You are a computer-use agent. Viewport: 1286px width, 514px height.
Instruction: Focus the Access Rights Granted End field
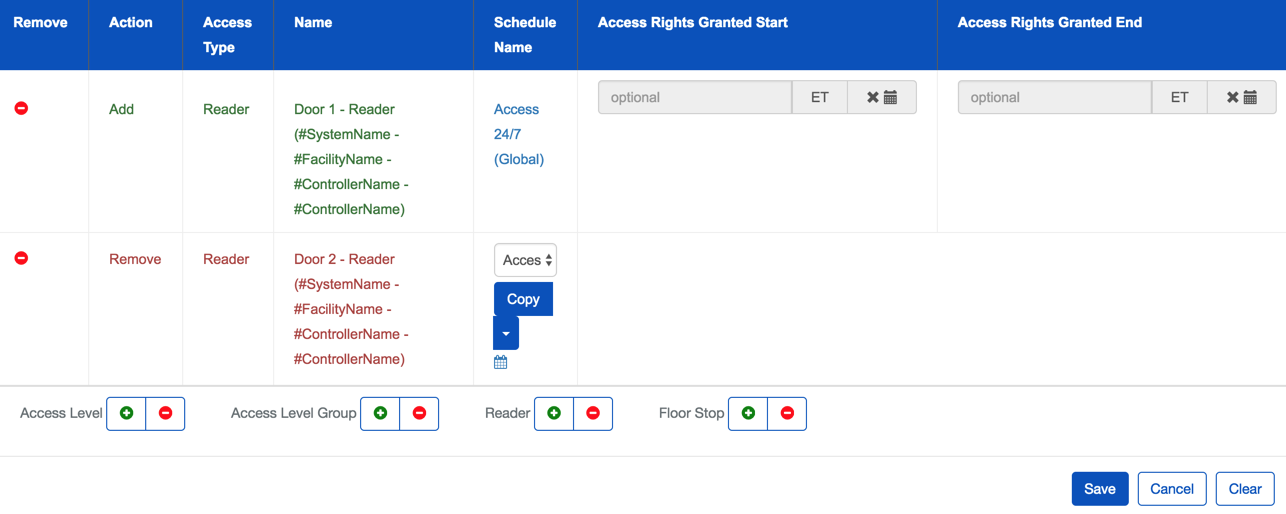click(x=1055, y=97)
